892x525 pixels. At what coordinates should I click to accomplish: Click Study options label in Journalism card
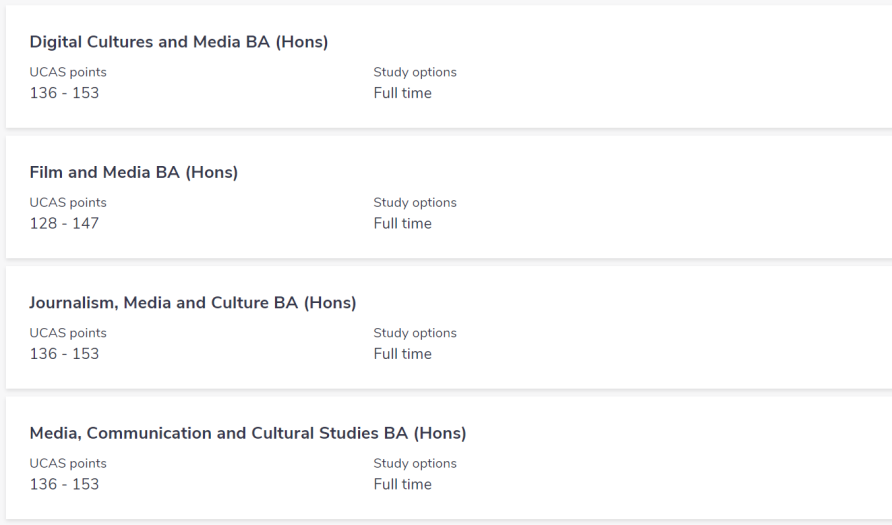(x=415, y=333)
